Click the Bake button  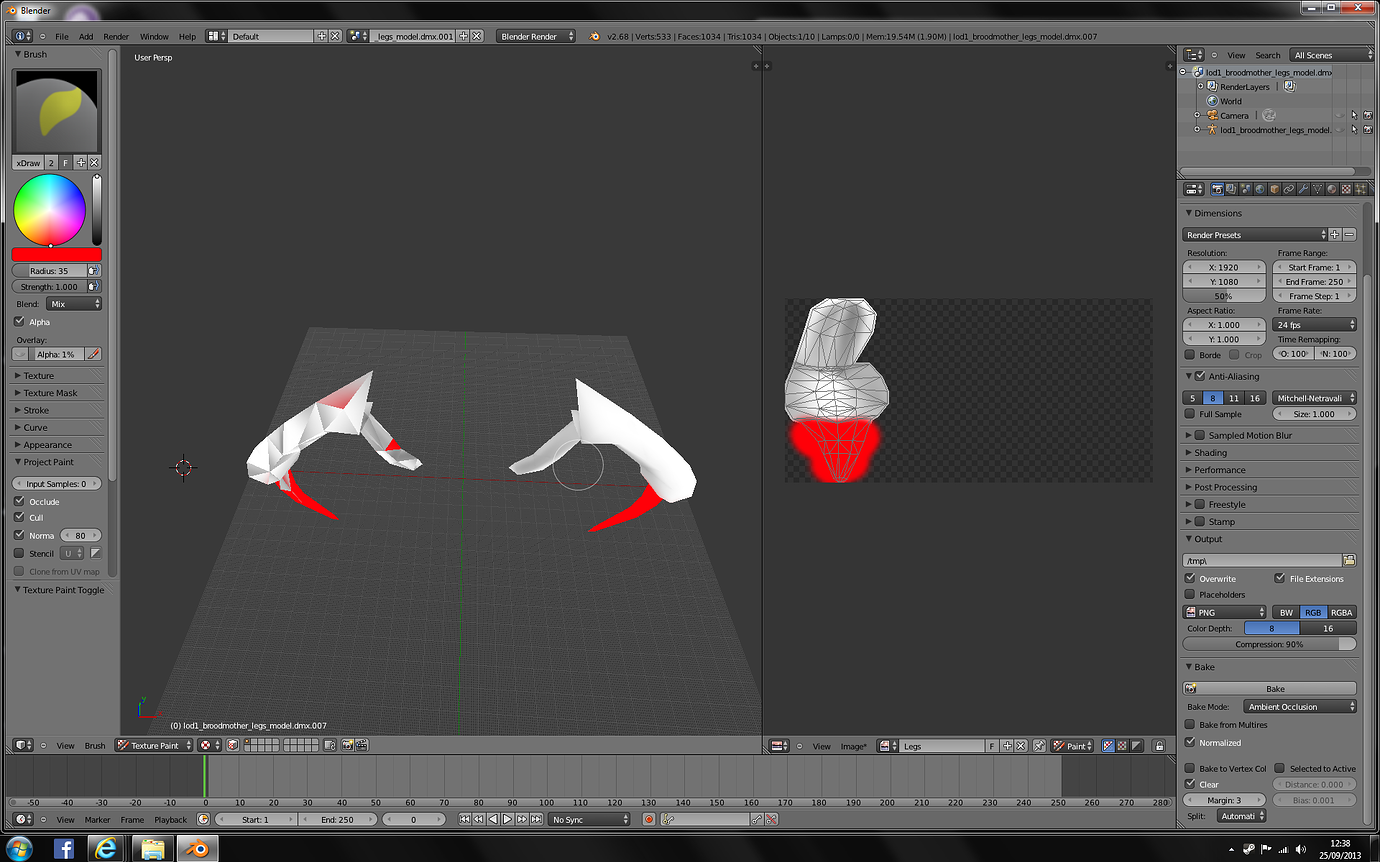click(1270, 688)
